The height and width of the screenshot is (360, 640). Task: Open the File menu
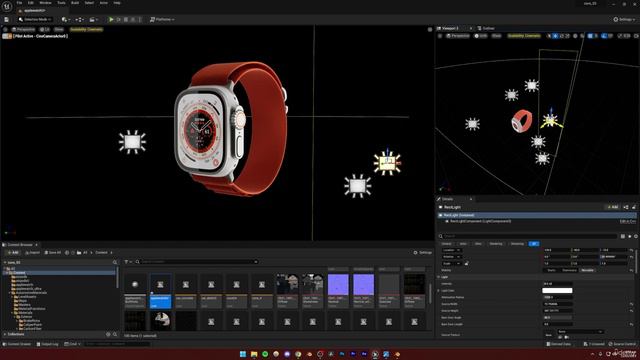tap(19, 2)
